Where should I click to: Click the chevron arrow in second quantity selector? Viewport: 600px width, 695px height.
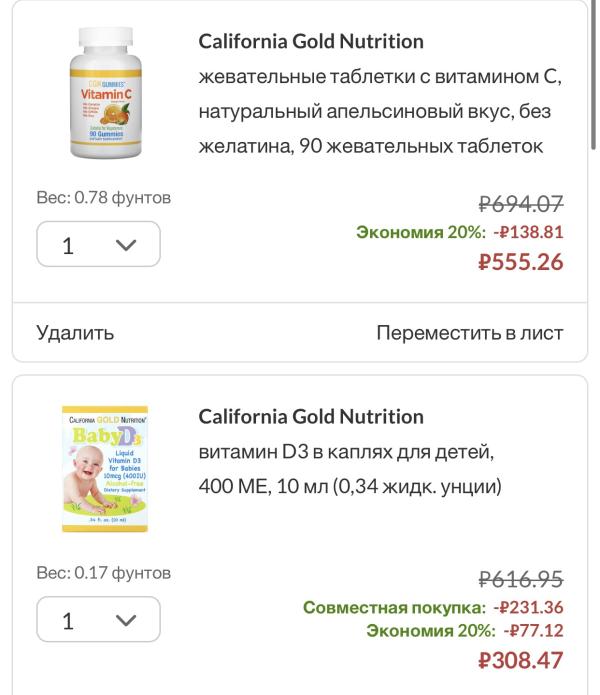(x=126, y=620)
